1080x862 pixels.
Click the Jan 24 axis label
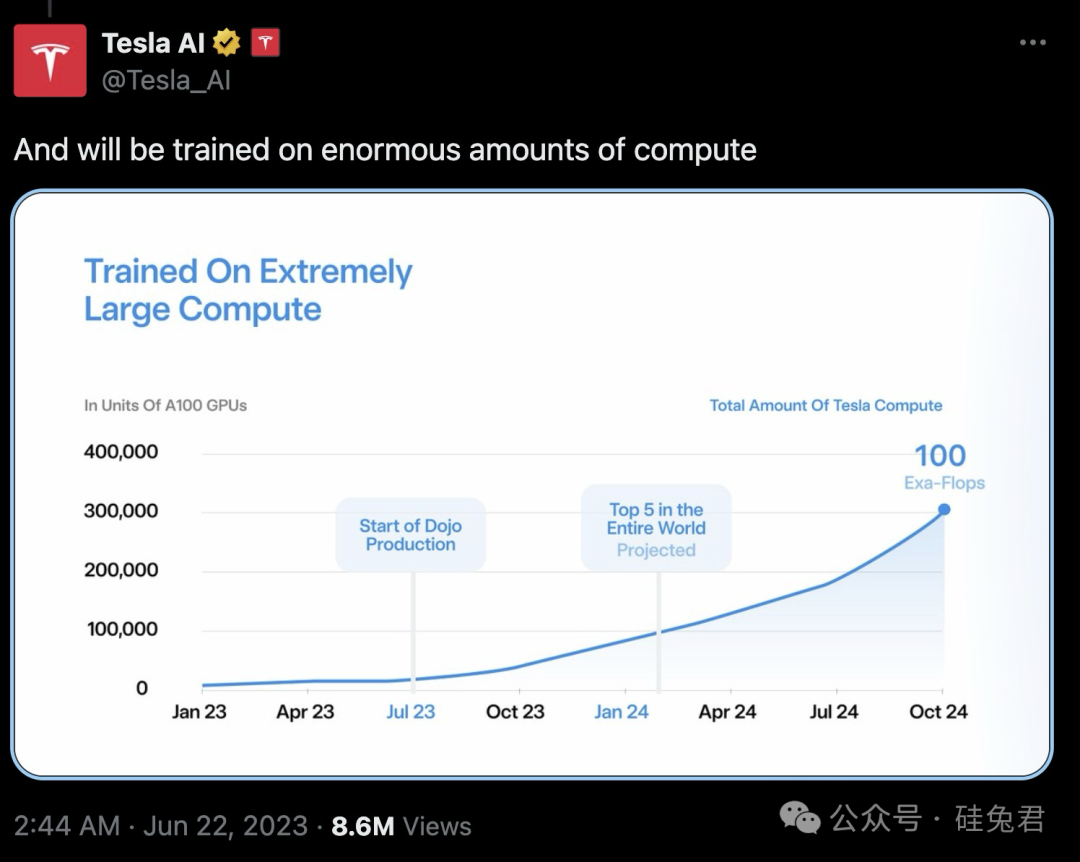tap(621, 712)
